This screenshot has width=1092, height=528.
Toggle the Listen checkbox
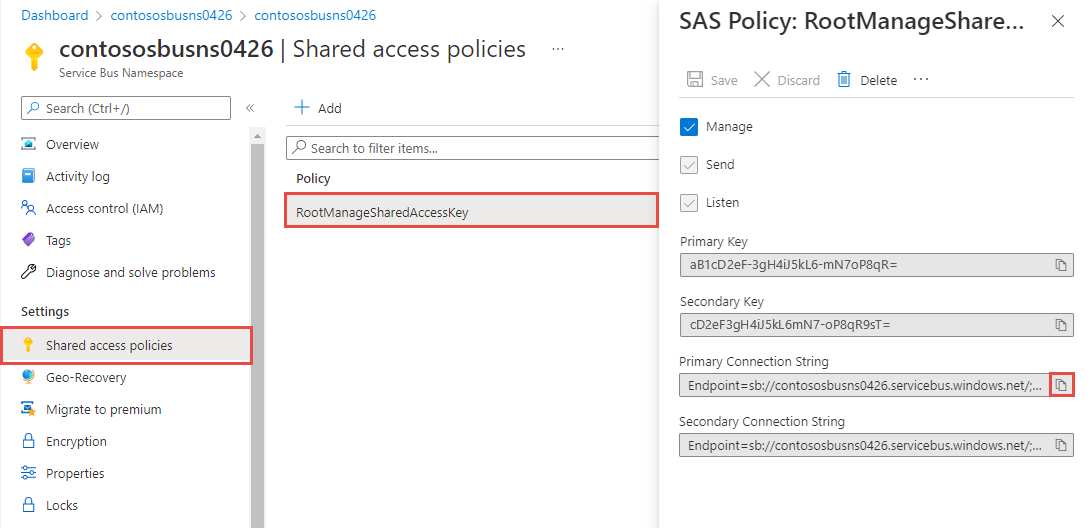[x=689, y=203]
